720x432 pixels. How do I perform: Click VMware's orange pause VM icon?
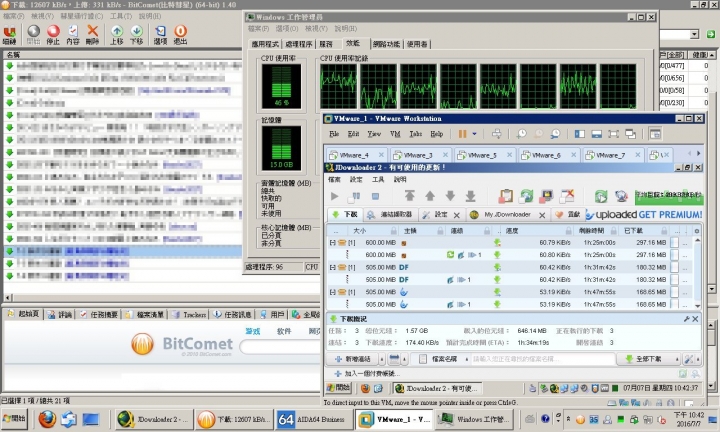point(462,134)
